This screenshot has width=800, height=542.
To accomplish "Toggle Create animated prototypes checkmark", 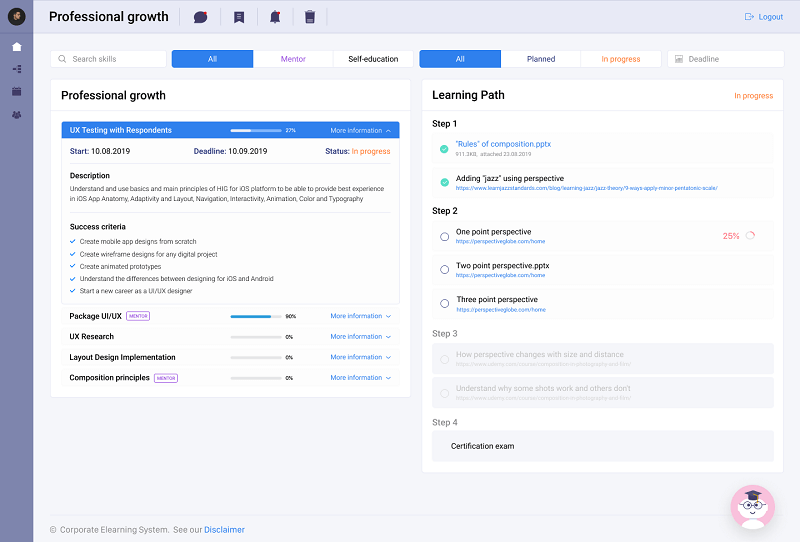I will pyautogui.click(x=72, y=266).
